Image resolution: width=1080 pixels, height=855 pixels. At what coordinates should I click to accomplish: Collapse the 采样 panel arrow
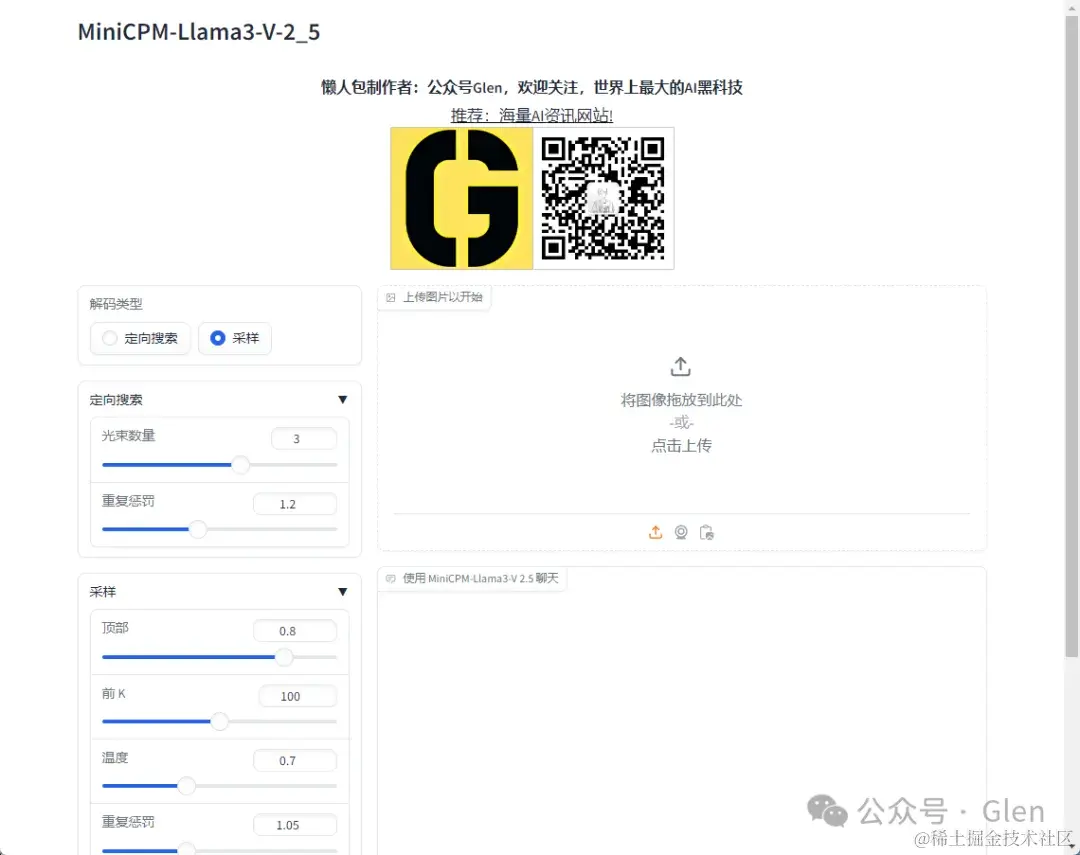click(342, 592)
